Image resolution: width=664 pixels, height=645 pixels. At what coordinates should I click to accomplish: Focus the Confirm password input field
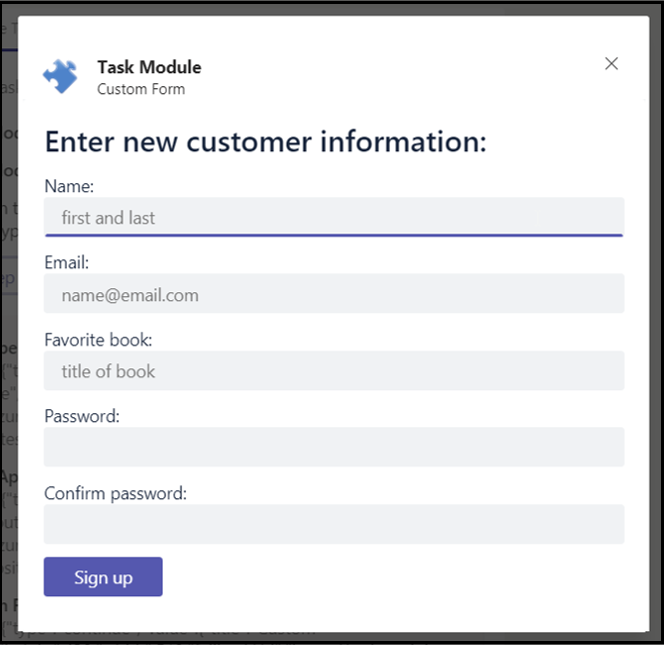click(334, 524)
